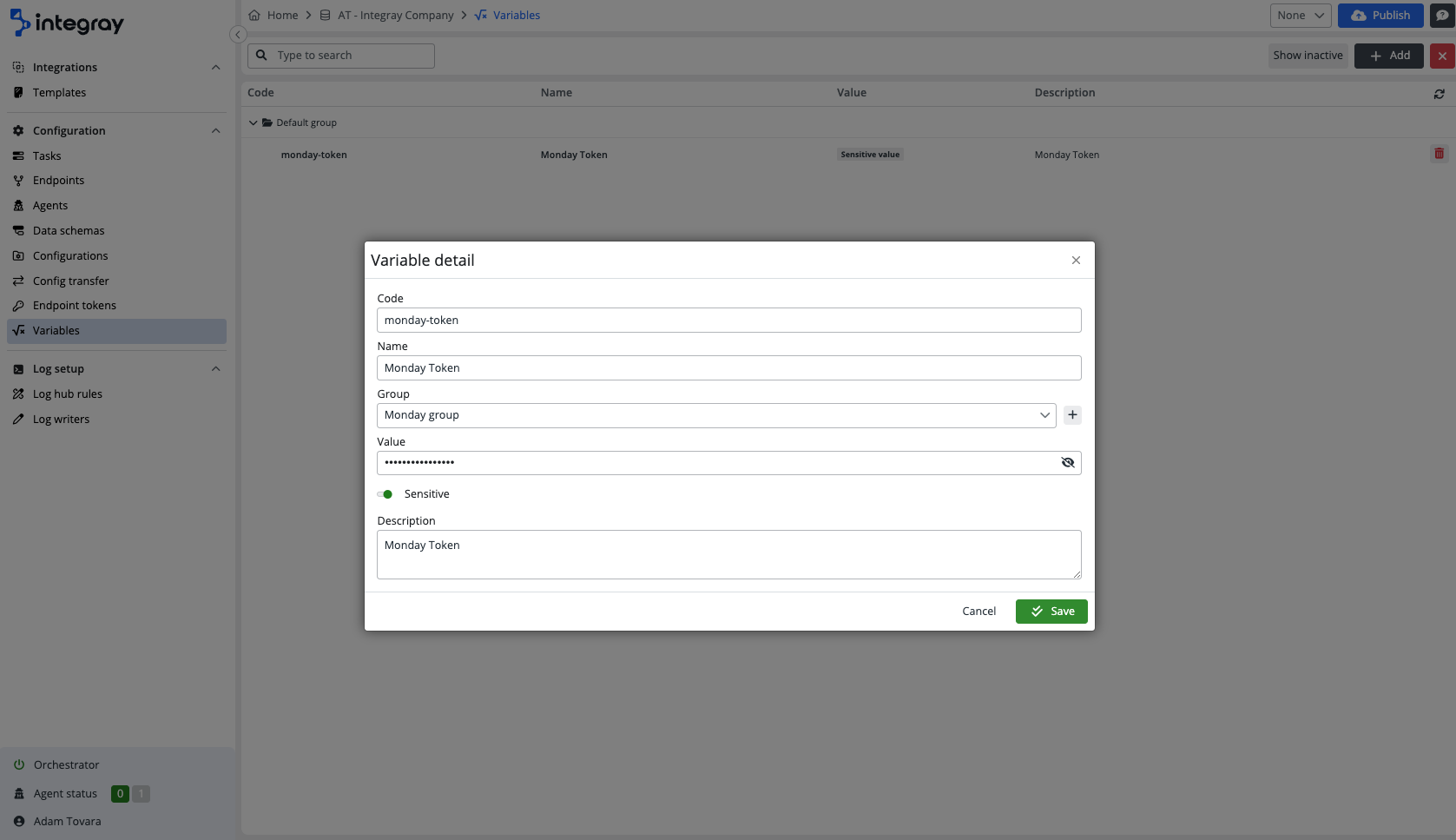Click the add new group plus icon

[1072, 415]
